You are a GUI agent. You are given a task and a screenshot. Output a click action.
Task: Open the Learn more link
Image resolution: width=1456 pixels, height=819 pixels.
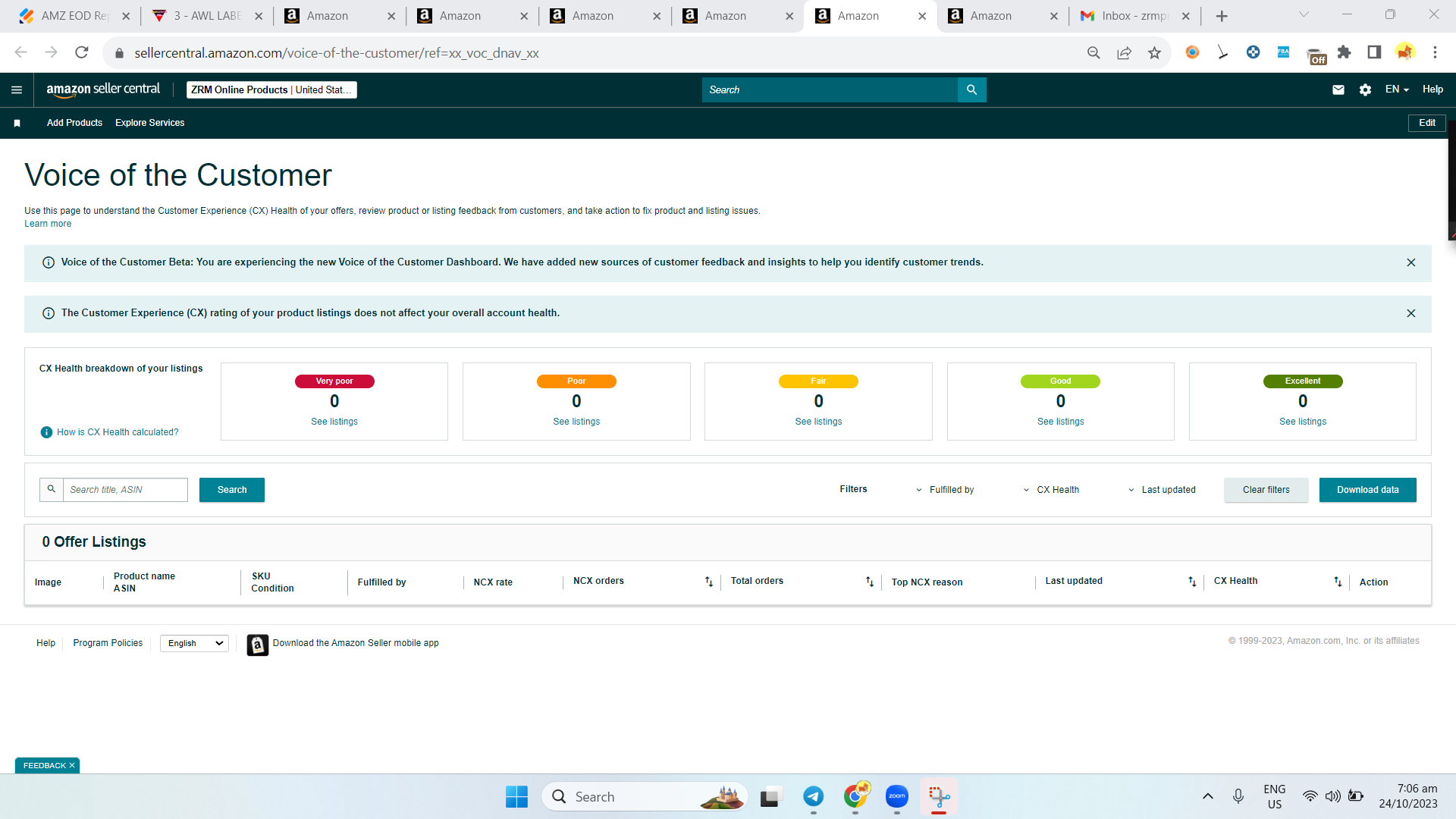48,224
